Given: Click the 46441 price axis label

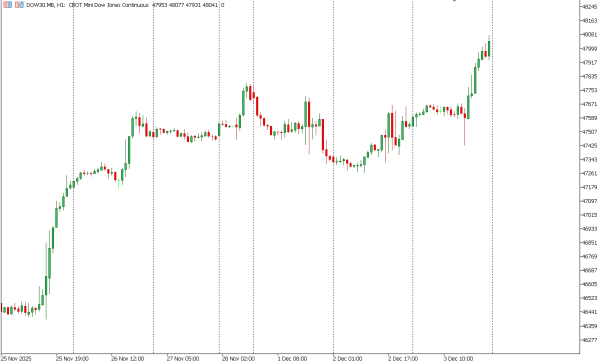Looking at the screenshot, I should (589, 312).
